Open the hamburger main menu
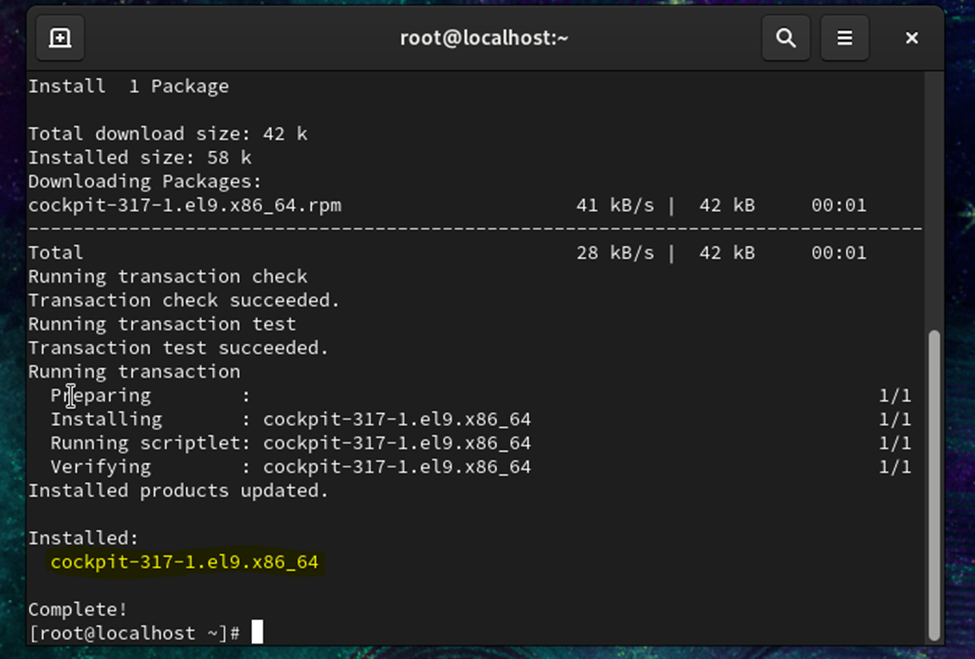Viewport: 975px width, 659px height. (x=845, y=38)
